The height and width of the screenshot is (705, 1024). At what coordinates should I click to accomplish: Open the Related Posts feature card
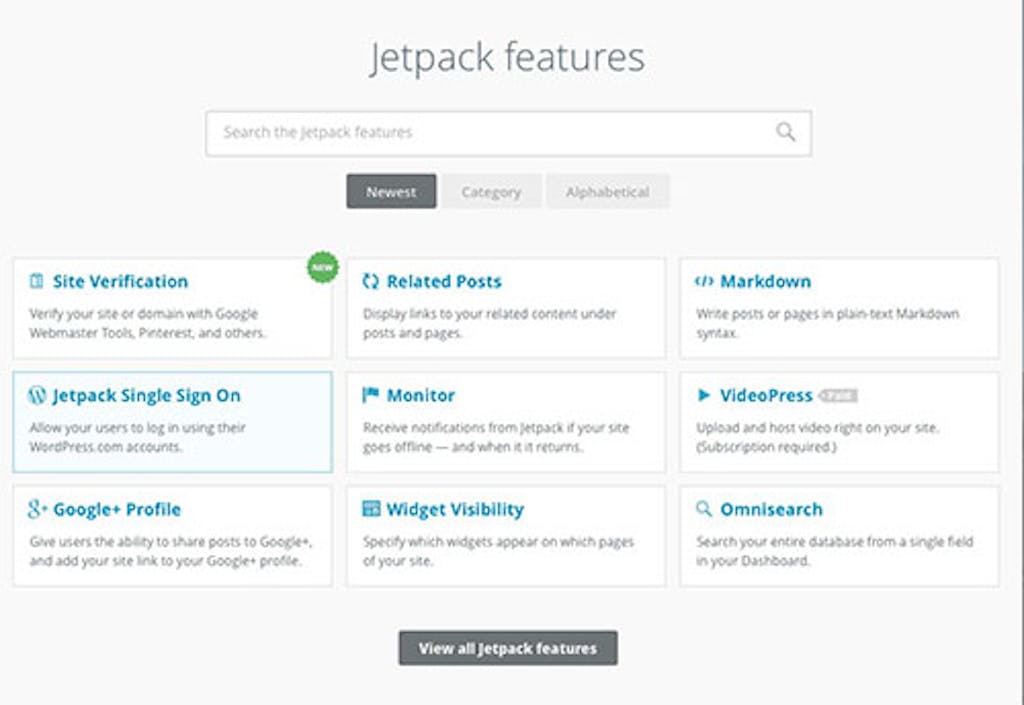(507, 307)
